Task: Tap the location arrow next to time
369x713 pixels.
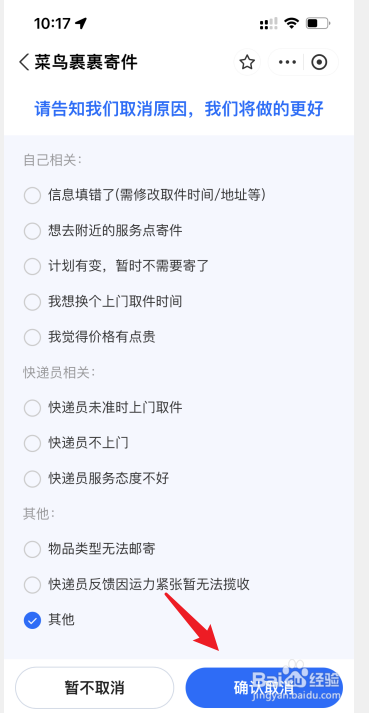Action: [81, 23]
